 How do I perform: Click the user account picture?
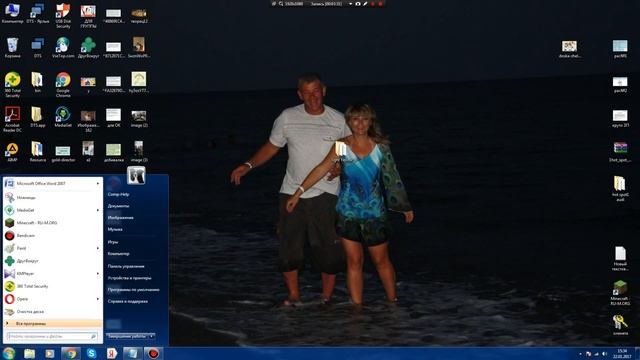136,176
